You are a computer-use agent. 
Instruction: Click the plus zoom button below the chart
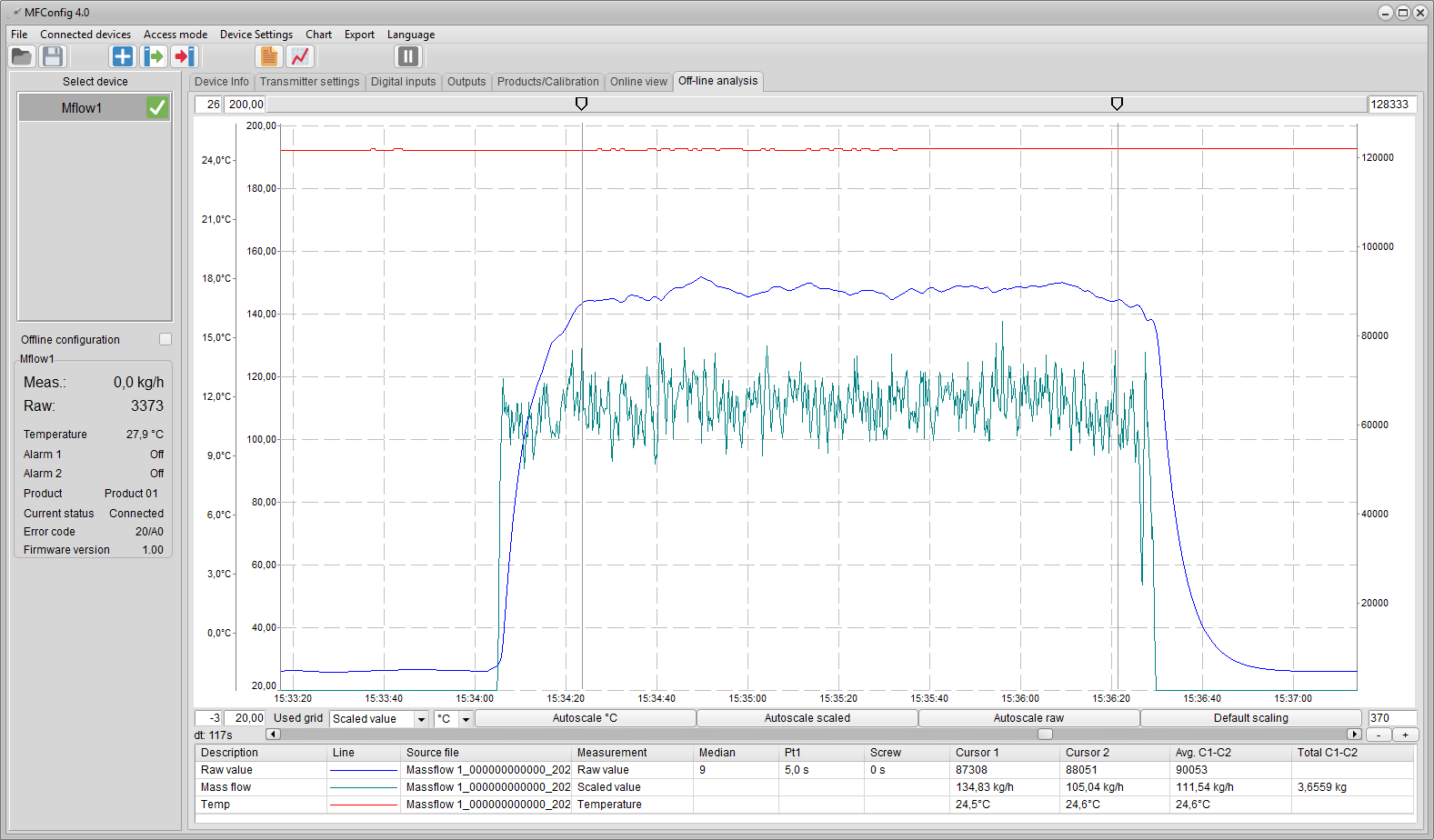(x=1405, y=735)
